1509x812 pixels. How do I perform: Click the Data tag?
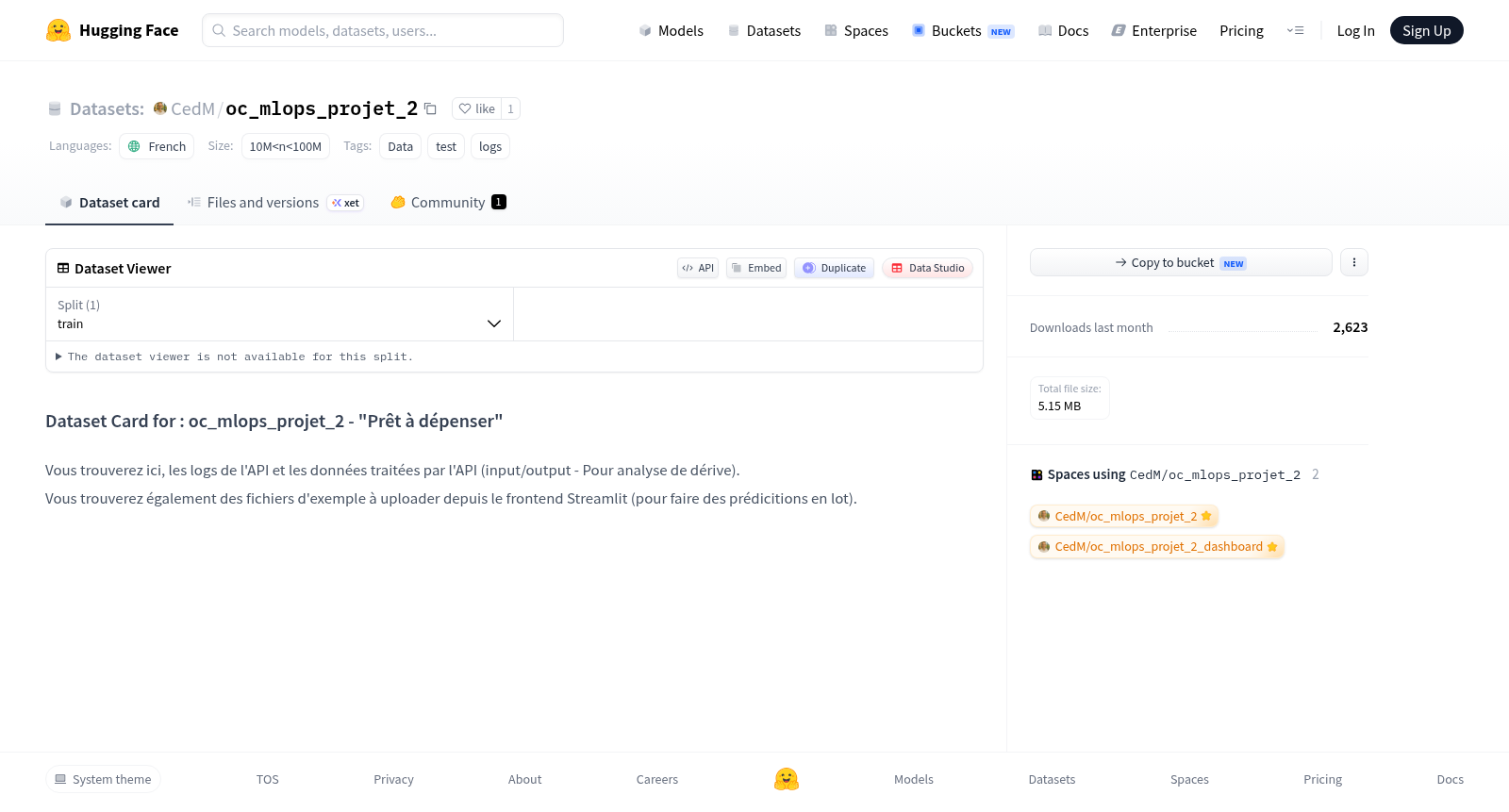tap(401, 146)
